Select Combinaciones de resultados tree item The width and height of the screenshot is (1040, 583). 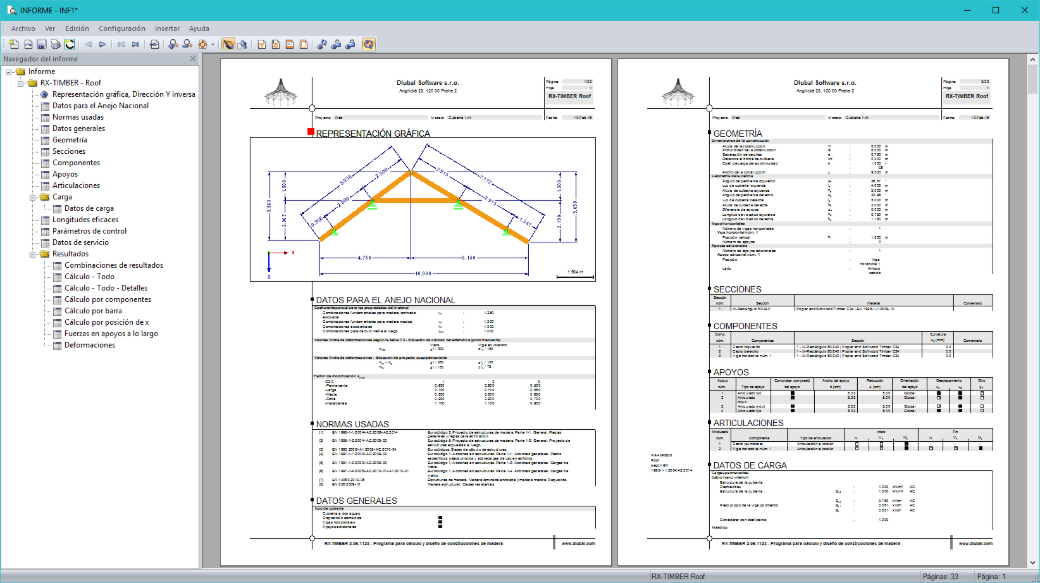tap(113, 265)
